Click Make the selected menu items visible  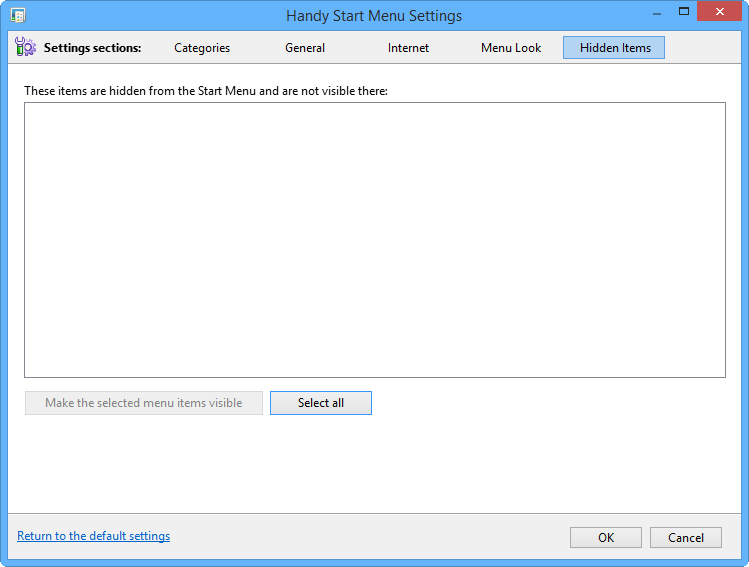(x=144, y=403)
